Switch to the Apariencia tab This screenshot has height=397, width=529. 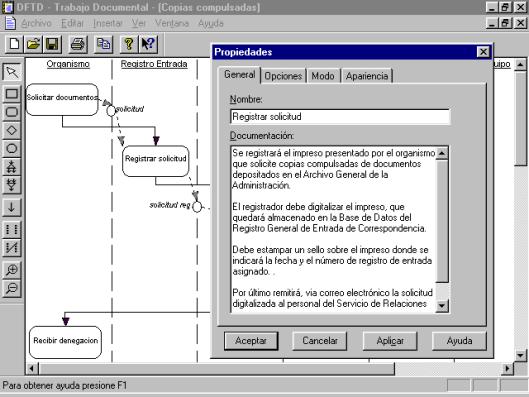click(367, 76)
